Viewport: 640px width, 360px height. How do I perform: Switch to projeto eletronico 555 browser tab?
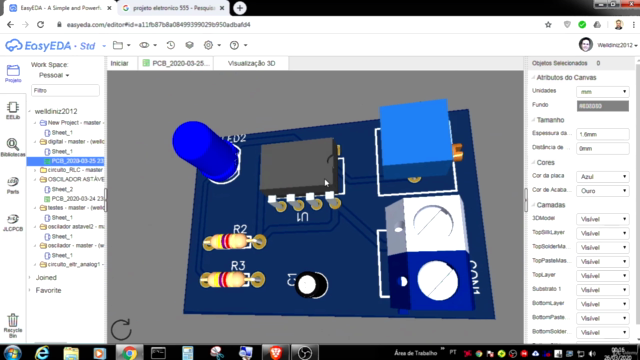click(173, 8)
